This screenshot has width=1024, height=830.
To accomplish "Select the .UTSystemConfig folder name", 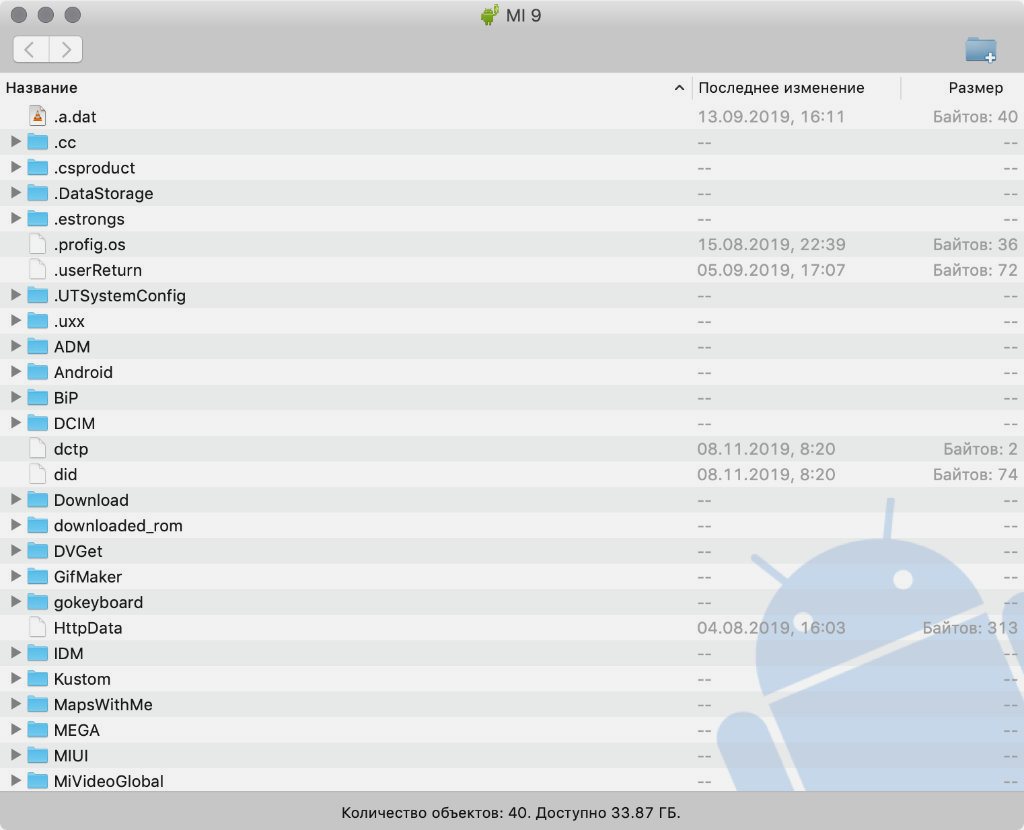I will click(120, 296).
